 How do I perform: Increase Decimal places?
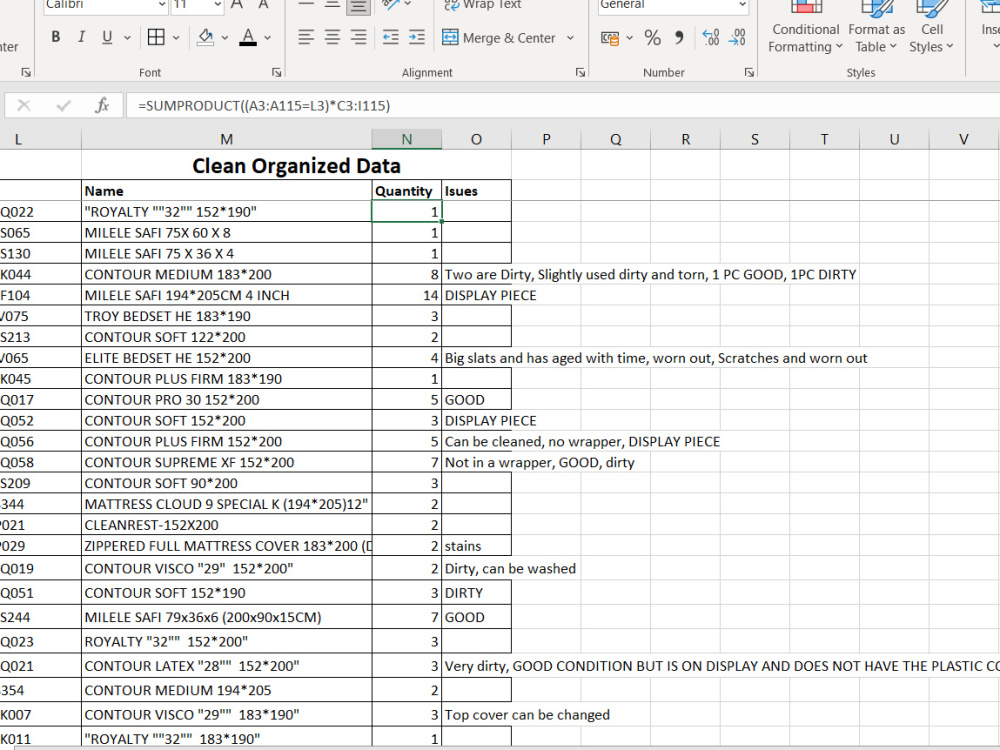(x=710, y=38)
